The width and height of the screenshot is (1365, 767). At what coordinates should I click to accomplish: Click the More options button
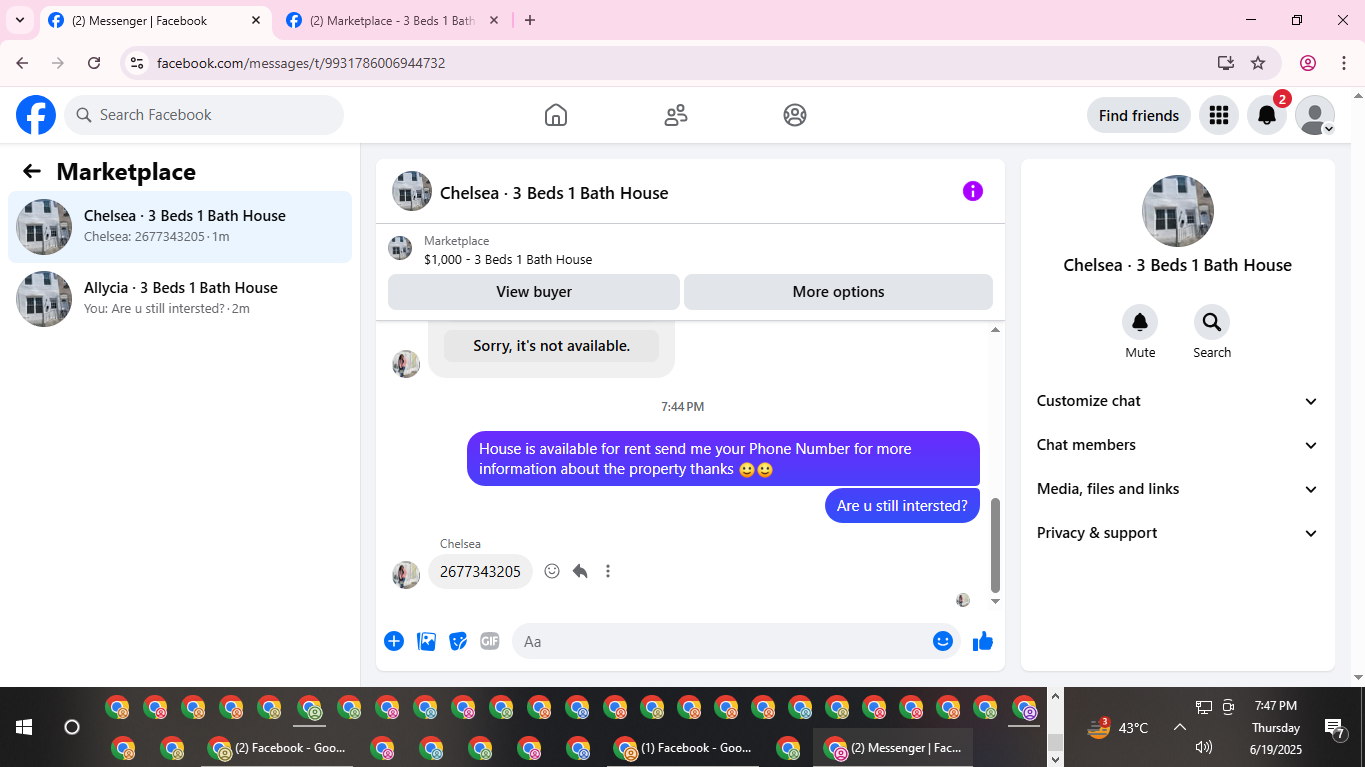pos(838,292)
